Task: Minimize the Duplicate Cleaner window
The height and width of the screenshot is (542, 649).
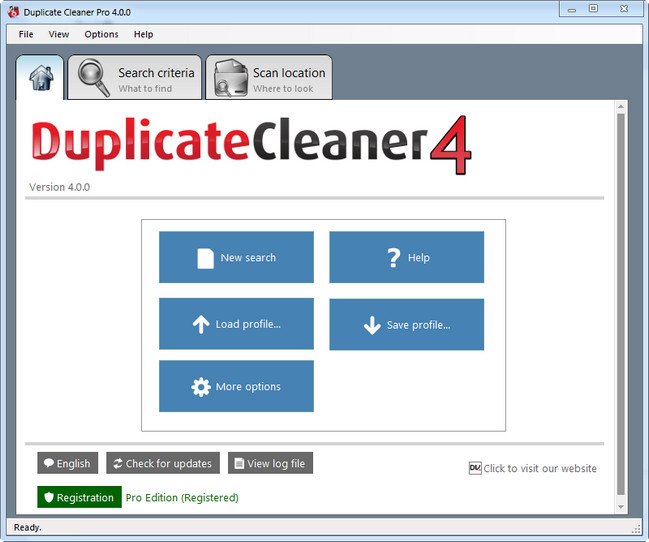Action: pos(572,9)
